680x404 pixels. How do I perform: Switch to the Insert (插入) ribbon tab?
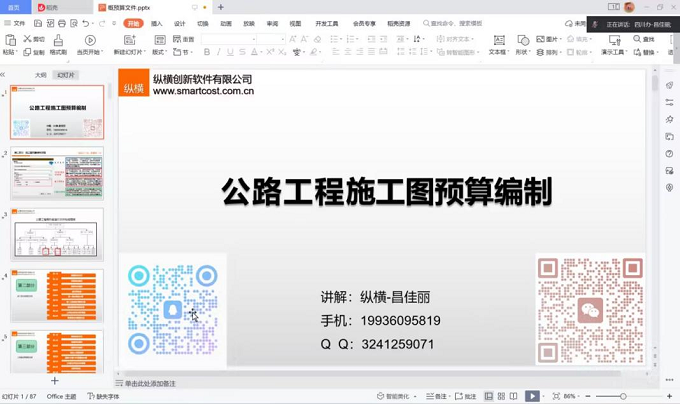click(x=157, y=23)
